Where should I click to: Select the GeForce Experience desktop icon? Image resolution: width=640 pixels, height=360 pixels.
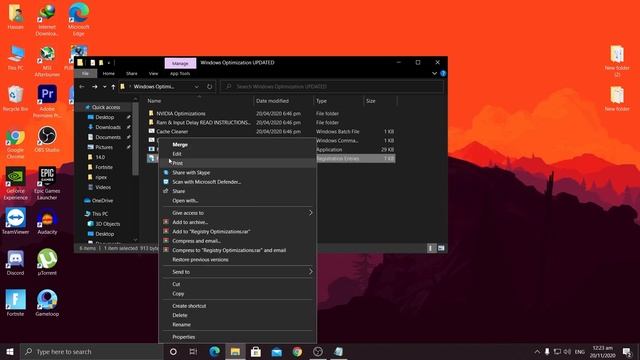click(16, 183)
